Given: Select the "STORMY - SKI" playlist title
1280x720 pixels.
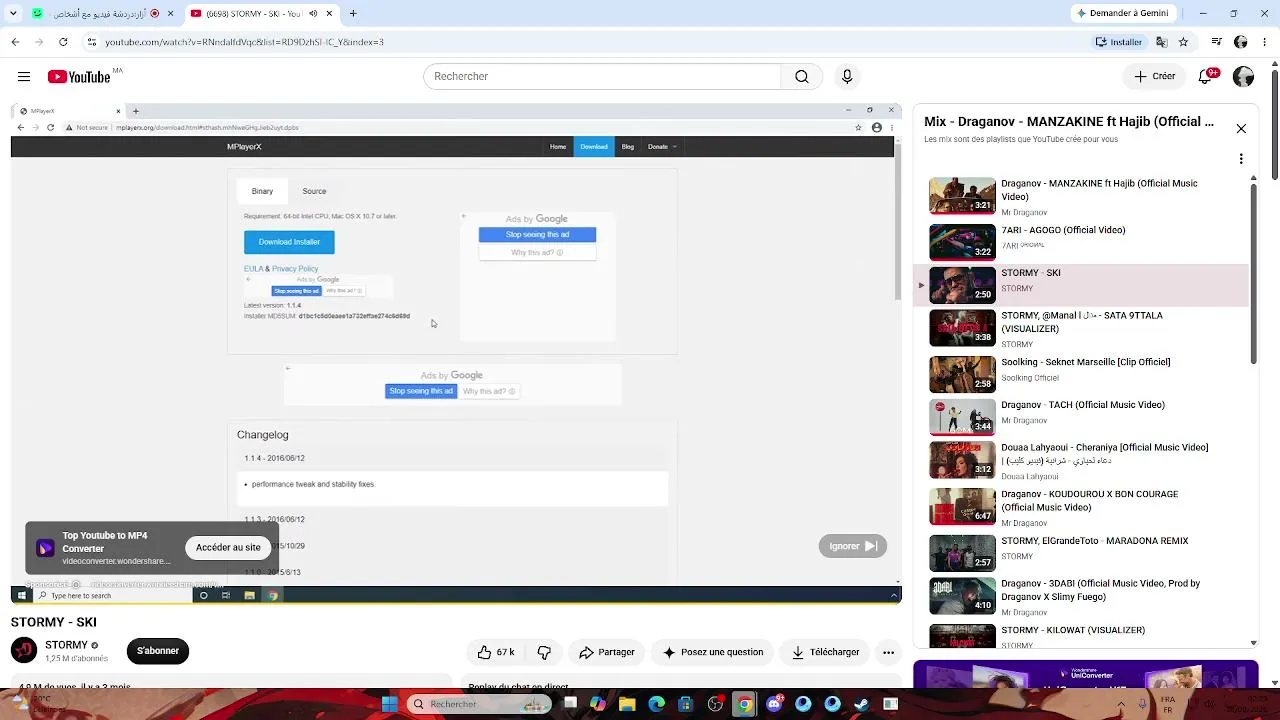Looking at the screenshot, I should [x=1031, y=273].
